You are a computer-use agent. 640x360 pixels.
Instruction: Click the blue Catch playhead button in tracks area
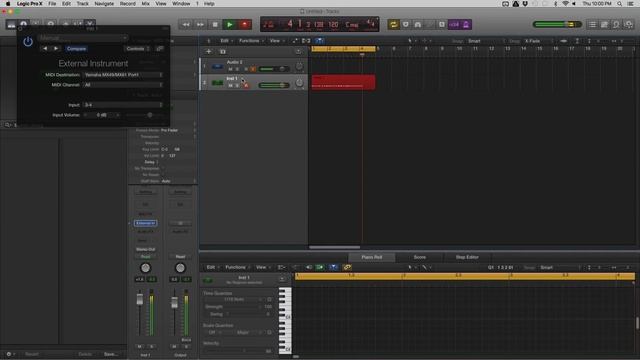(x=319, y=41)
